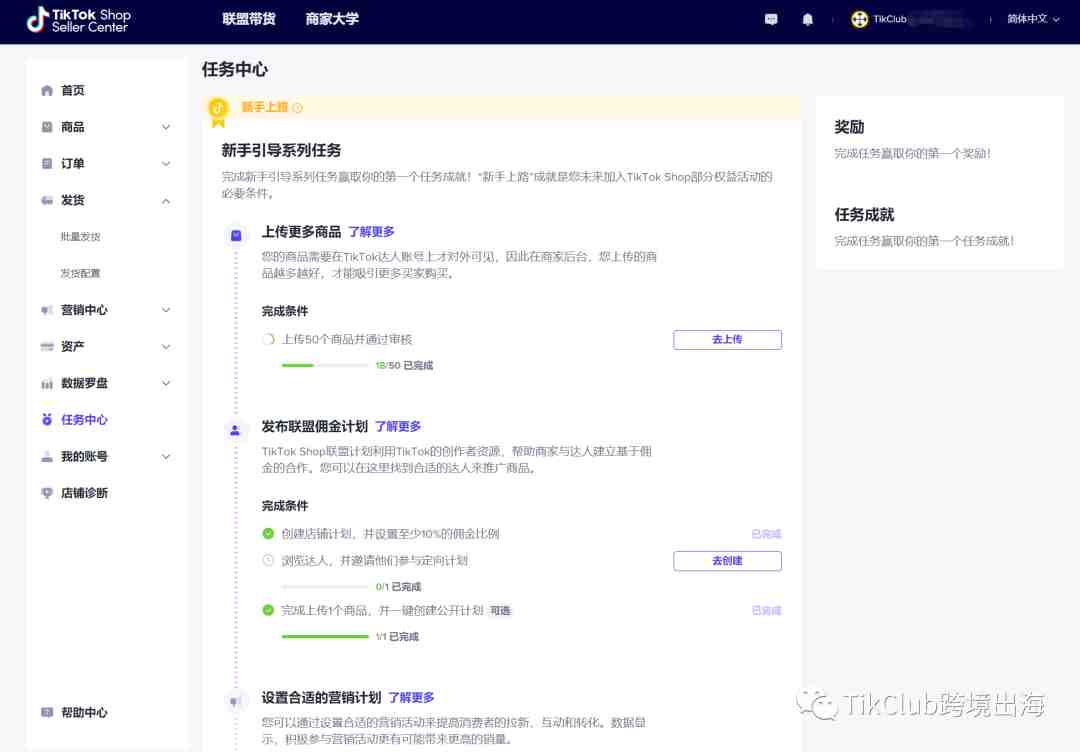
Task: Click the TikClub account name
Action: (x=890, y=19)
